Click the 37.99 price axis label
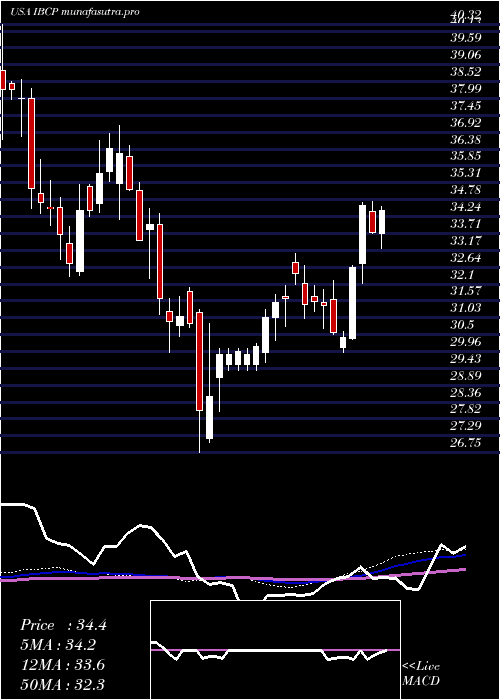This screenshot has width=500, height=700. click(466, 88)
